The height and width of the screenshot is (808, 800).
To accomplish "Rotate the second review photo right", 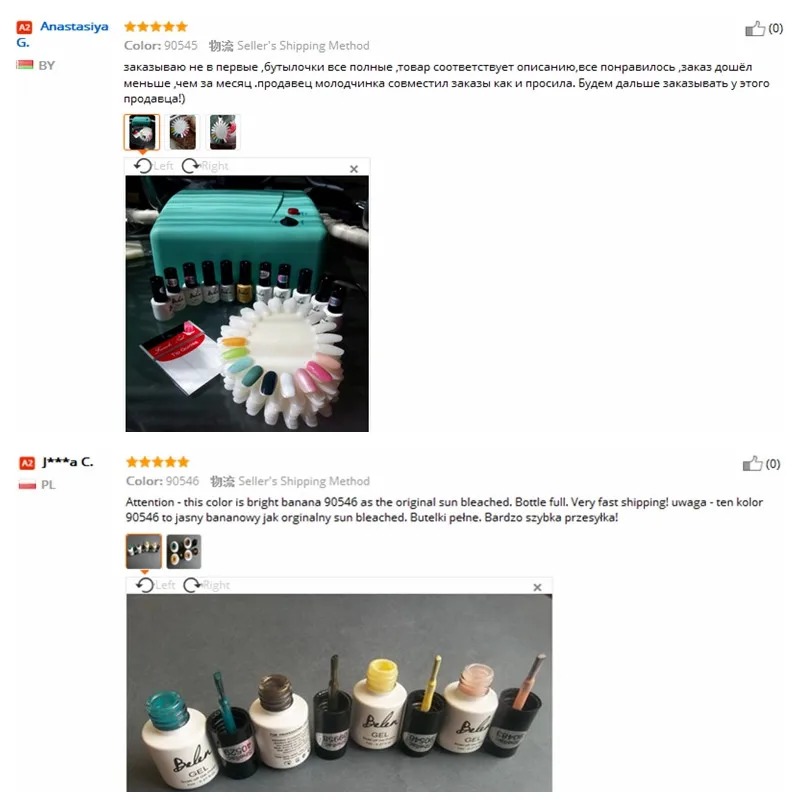I will (207, 585).
